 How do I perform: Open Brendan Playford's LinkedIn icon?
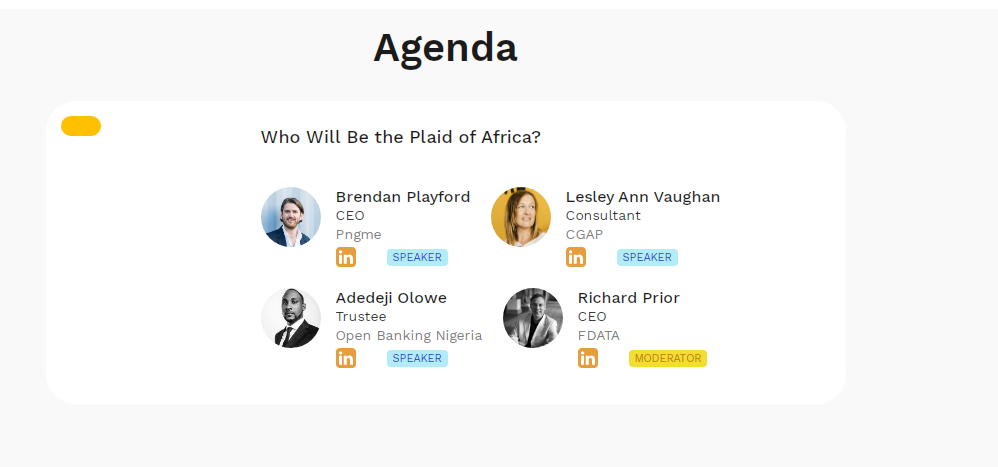(346, 257)
